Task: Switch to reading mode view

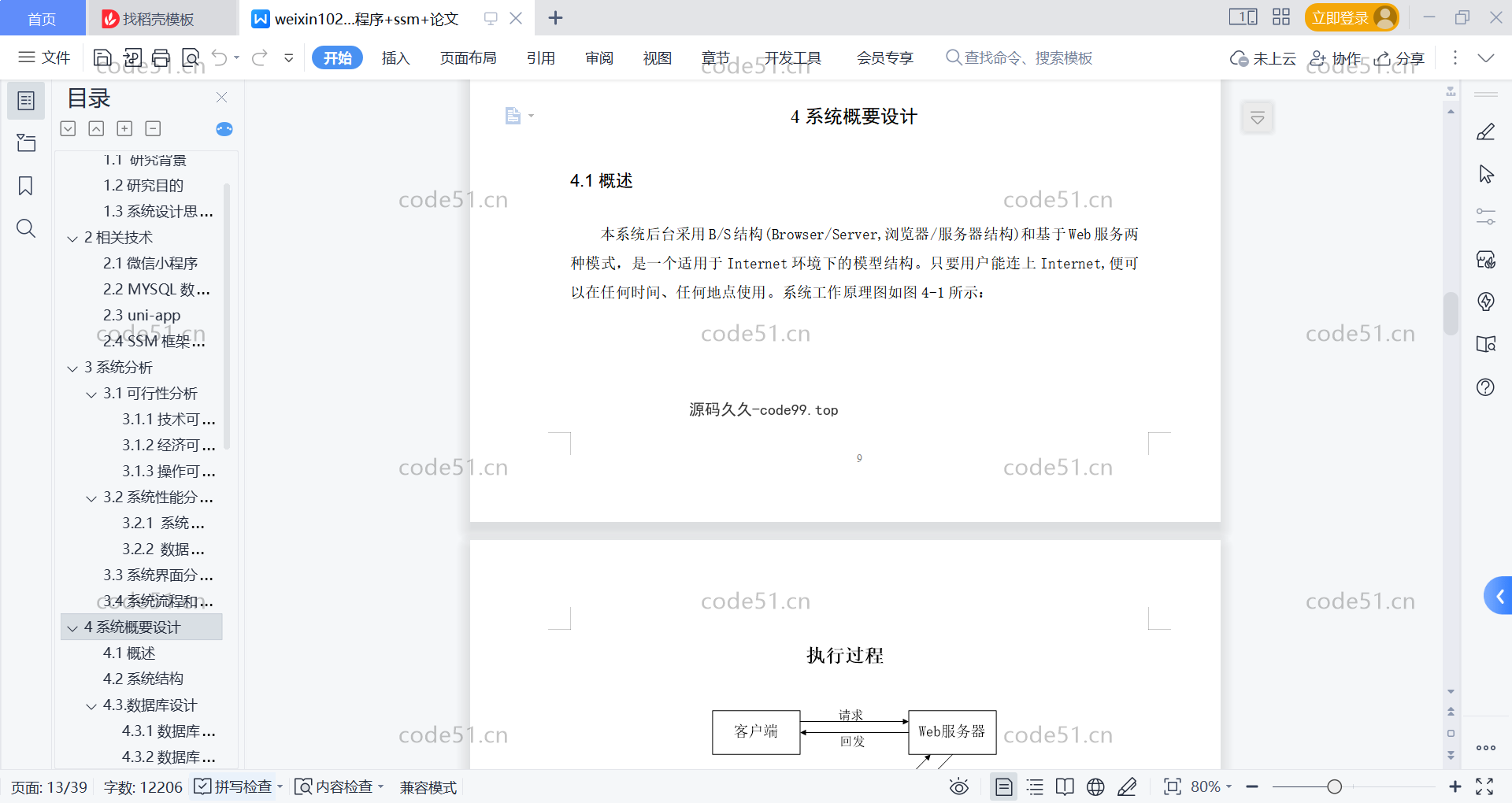Action: click(x=1065, y=786)
